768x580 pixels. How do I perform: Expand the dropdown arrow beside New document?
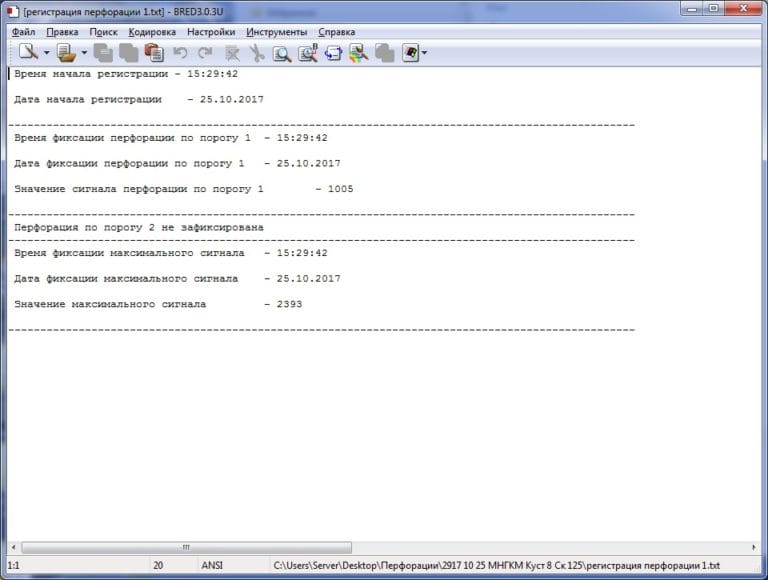point(47,52)
